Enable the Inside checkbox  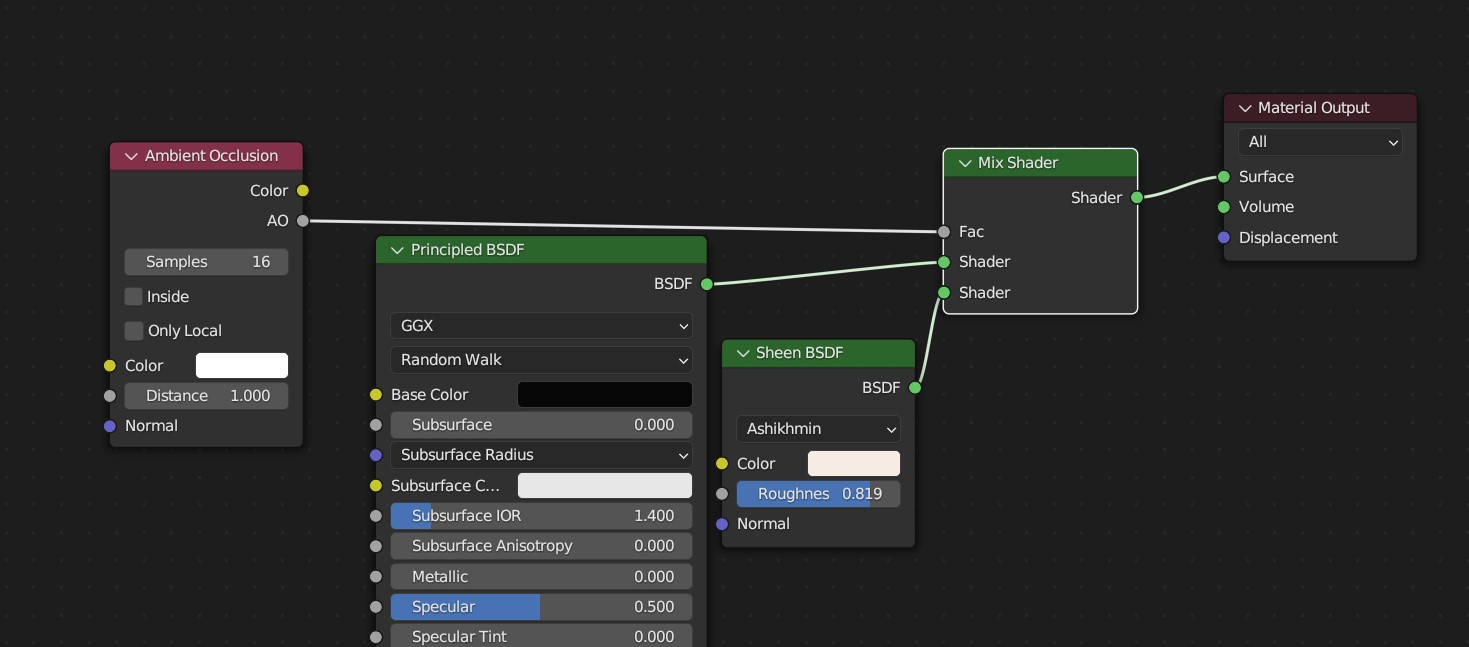[x=133, y=297]
